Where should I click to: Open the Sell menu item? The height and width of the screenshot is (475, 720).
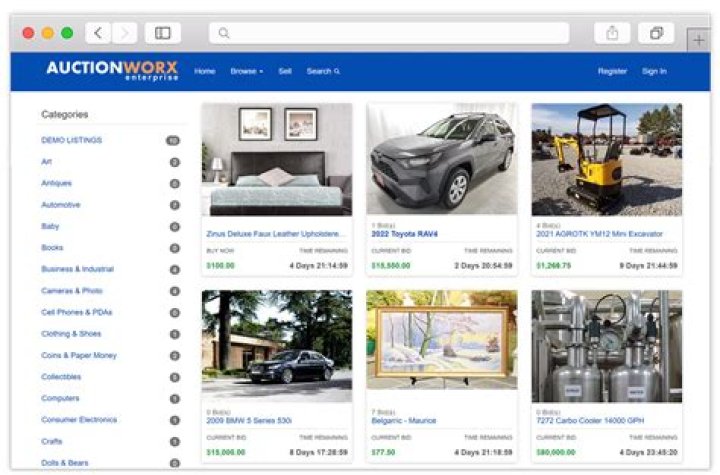coord(285,72)
